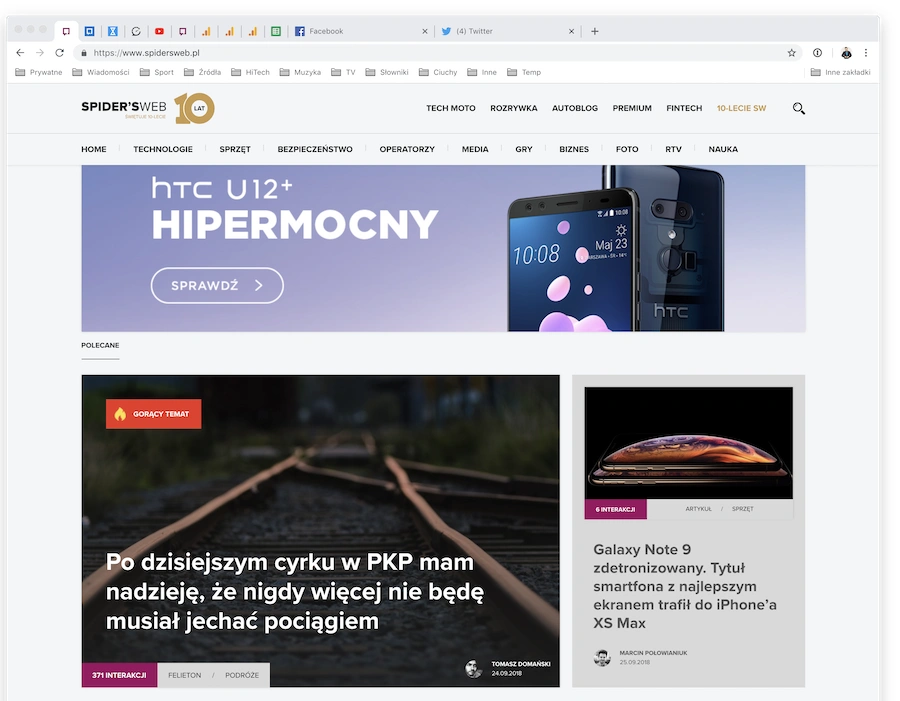Image resolution: width=900 pixels, height=701 pixels.
Task: Switch to the green spreadsheet tab
Action: point(276,32)
